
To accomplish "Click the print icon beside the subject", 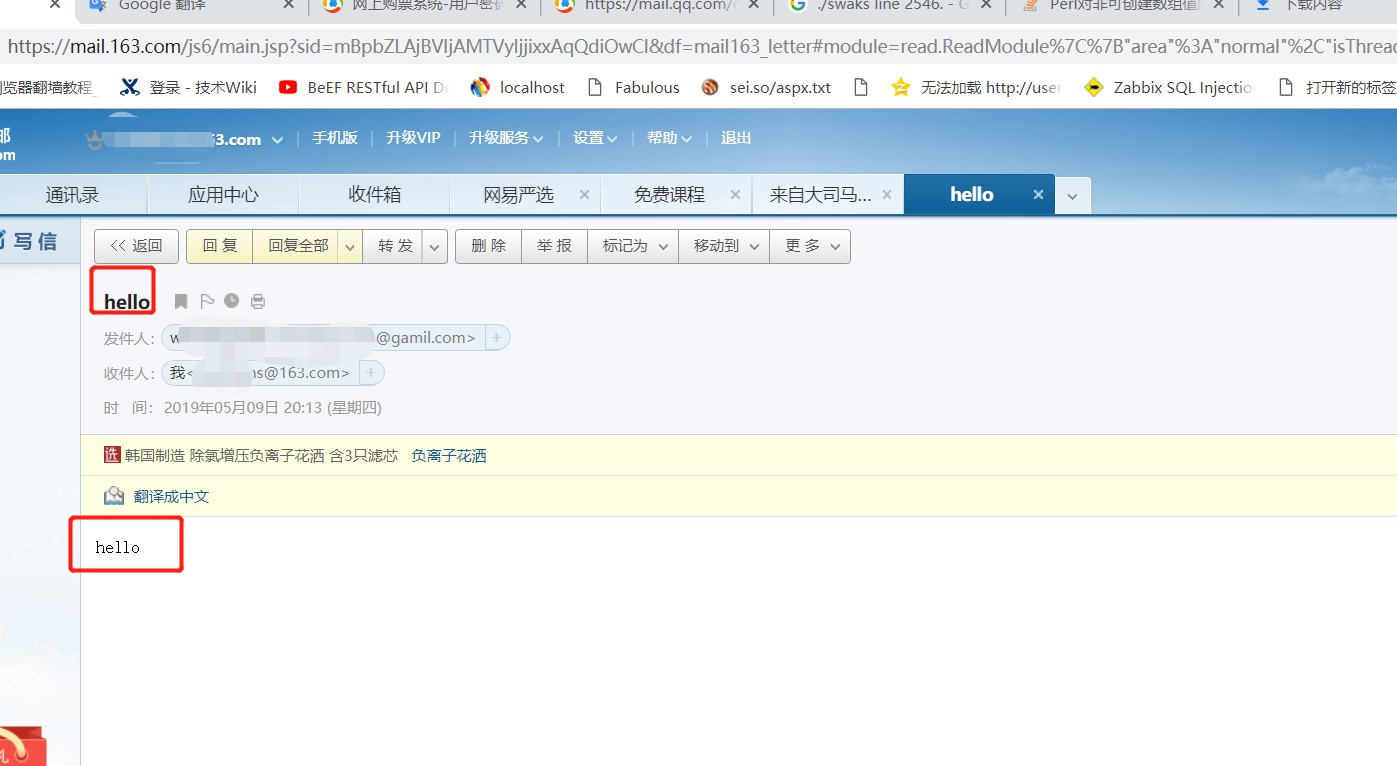I will tap(258, 301).
